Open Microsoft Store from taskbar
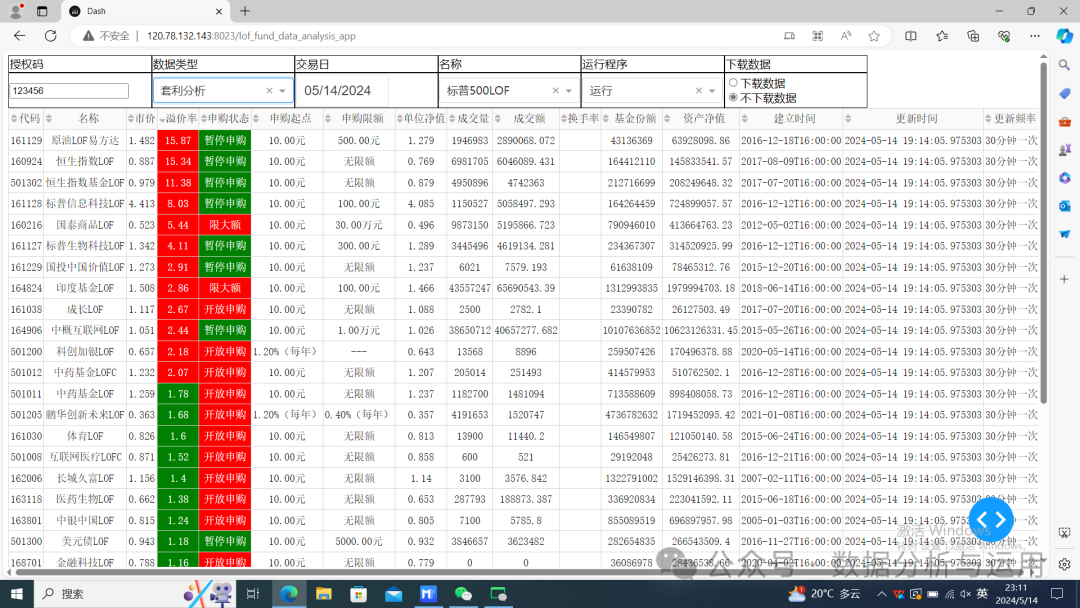This screenshot has height=608, width=1080. click(x=358, y=594)
